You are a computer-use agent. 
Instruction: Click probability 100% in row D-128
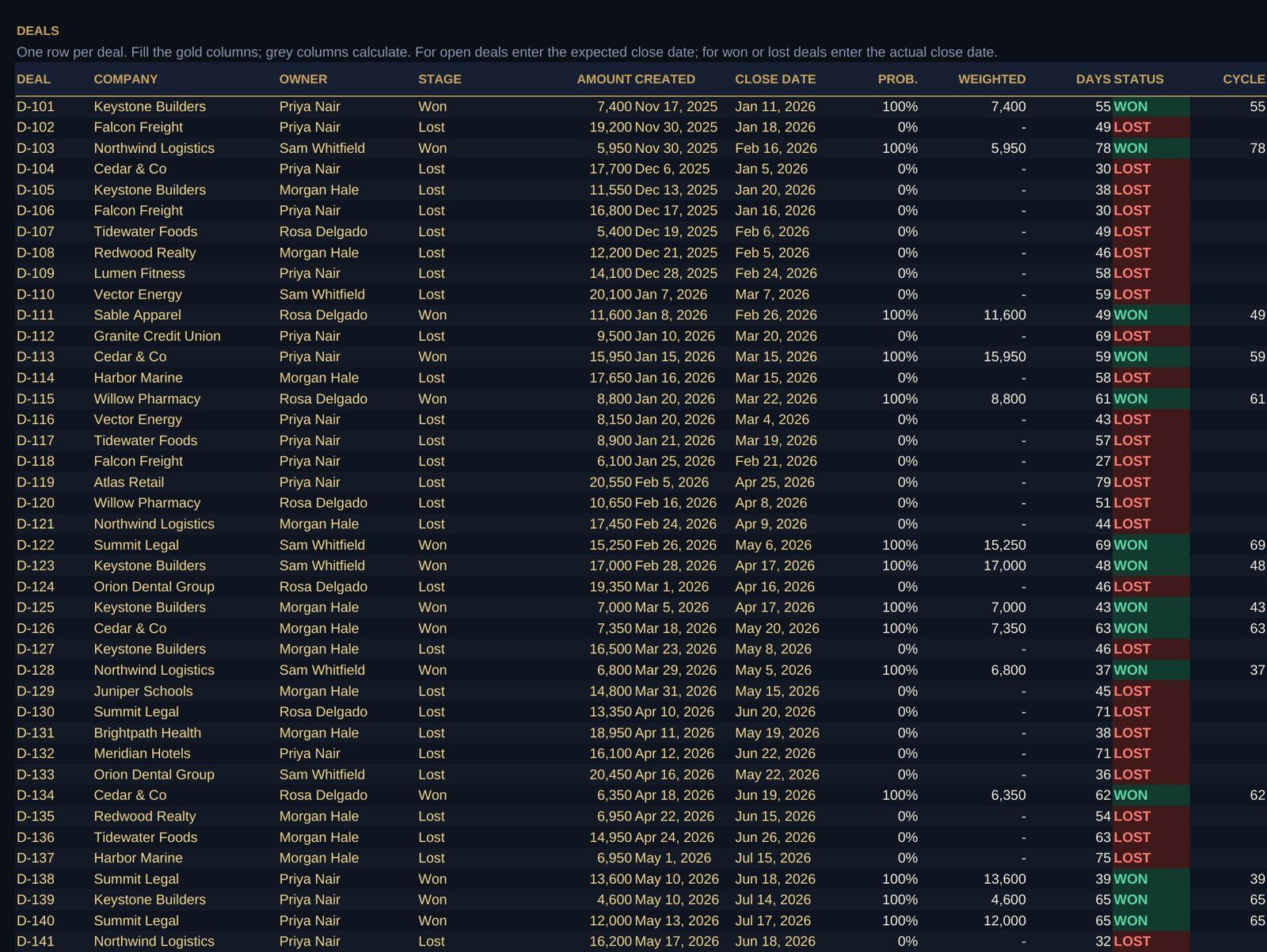(900, 670)
